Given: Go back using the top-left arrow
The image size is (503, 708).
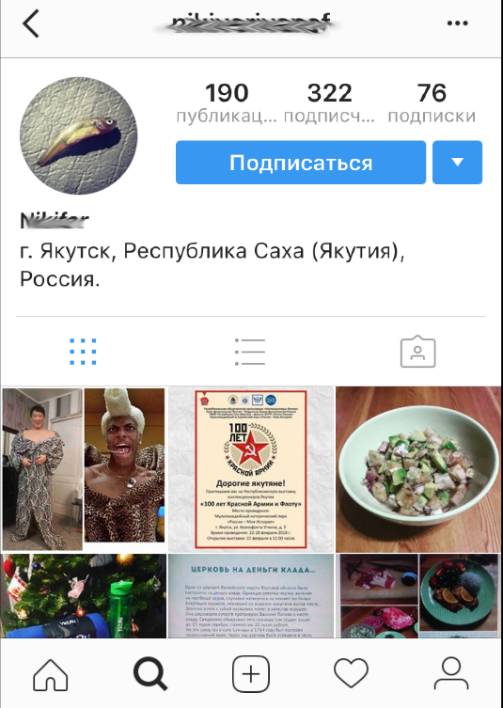Looking at the screenshot, I should (31, 24).
